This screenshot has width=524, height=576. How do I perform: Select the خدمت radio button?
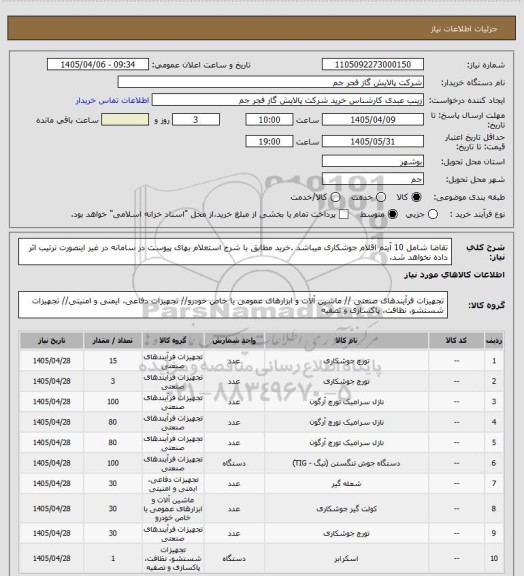(x=381, y=197)
